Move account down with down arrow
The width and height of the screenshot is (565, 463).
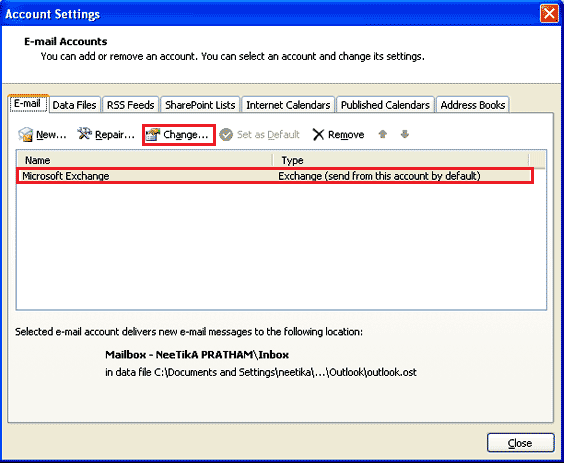(x=405, y=134)
